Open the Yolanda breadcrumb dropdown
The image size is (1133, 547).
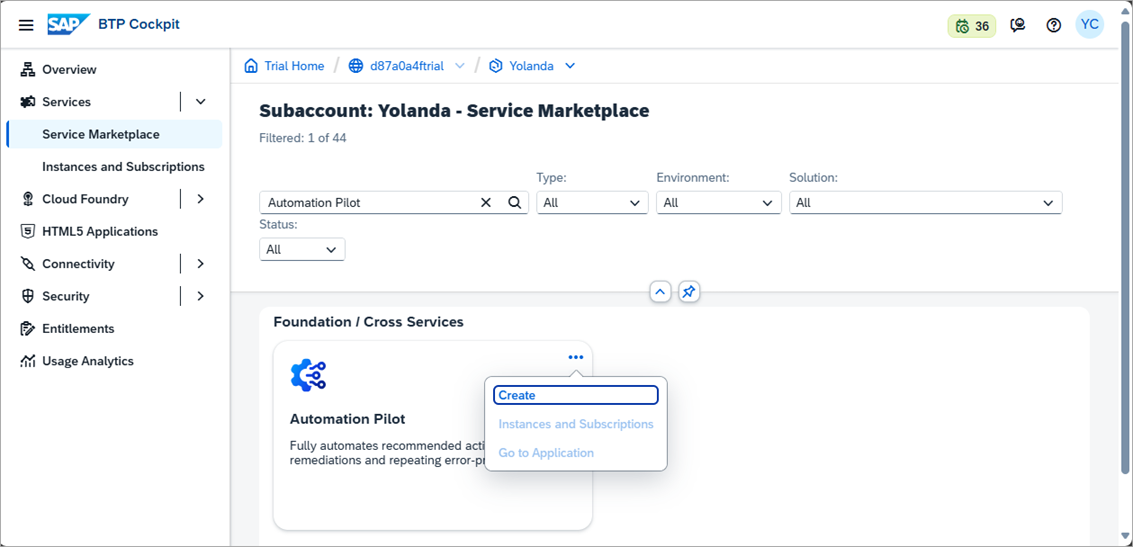(570, 66)
